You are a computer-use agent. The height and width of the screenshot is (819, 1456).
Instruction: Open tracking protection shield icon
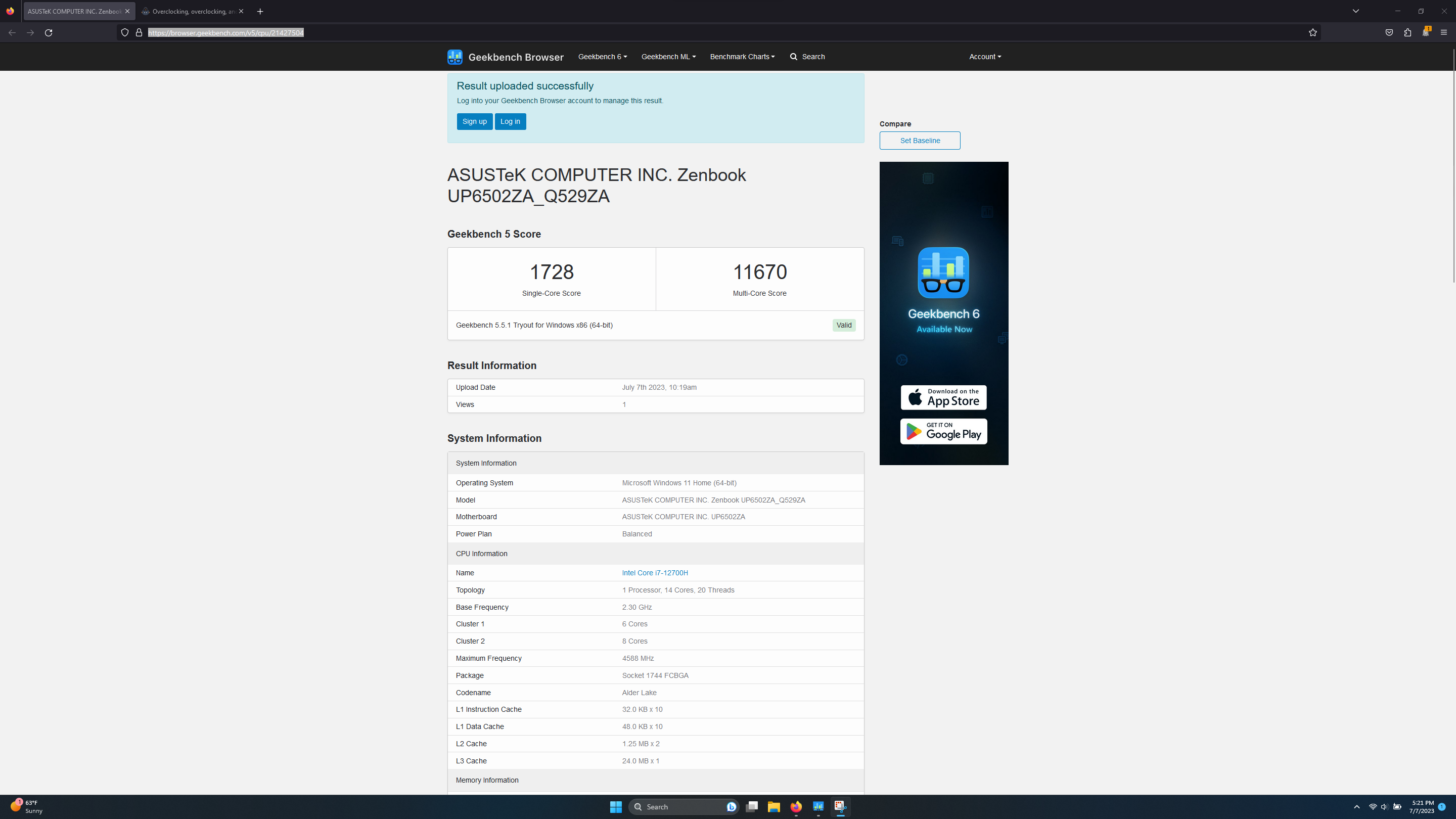pos(125,33)
